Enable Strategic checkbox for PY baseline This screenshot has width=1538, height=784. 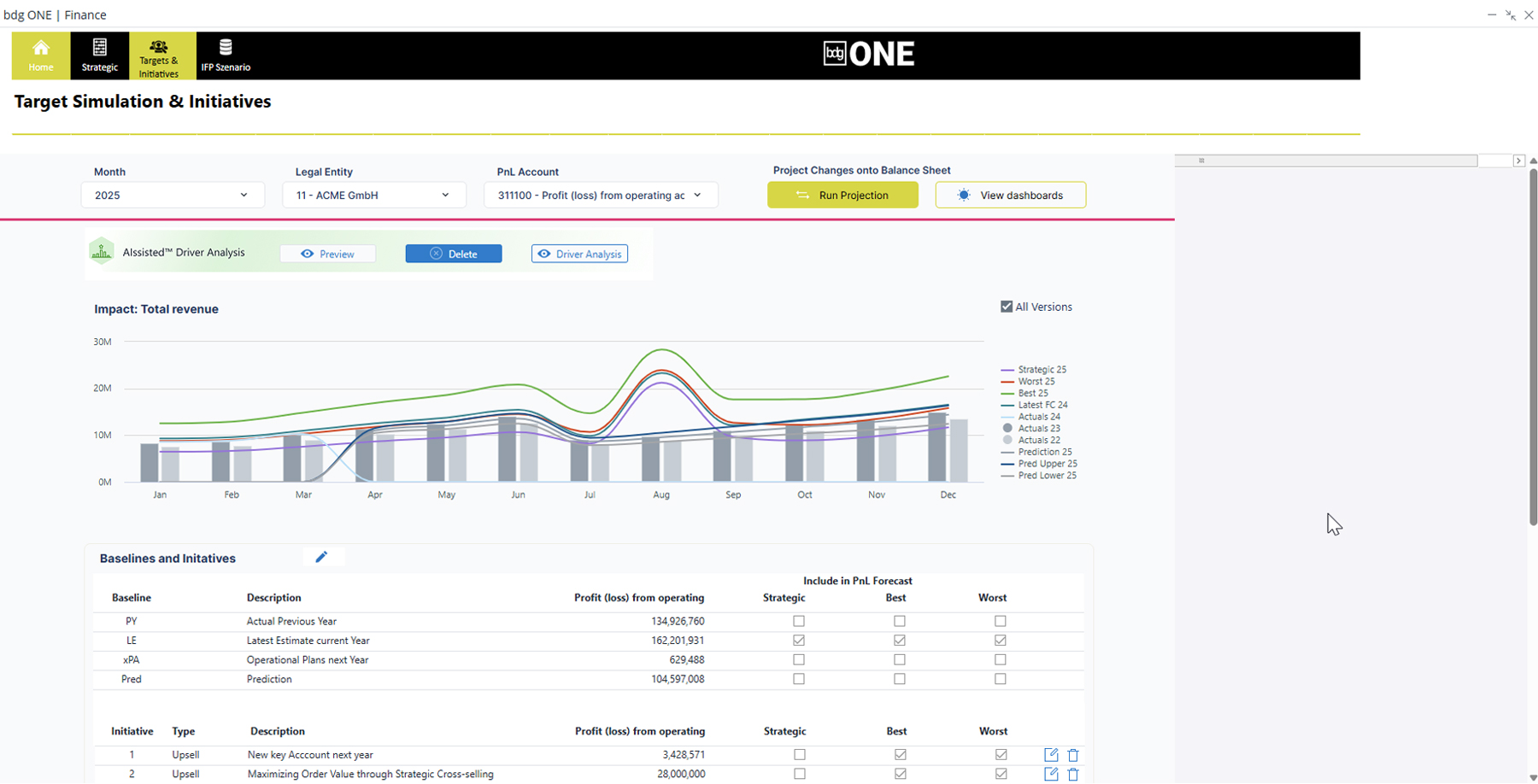point(799,621)
